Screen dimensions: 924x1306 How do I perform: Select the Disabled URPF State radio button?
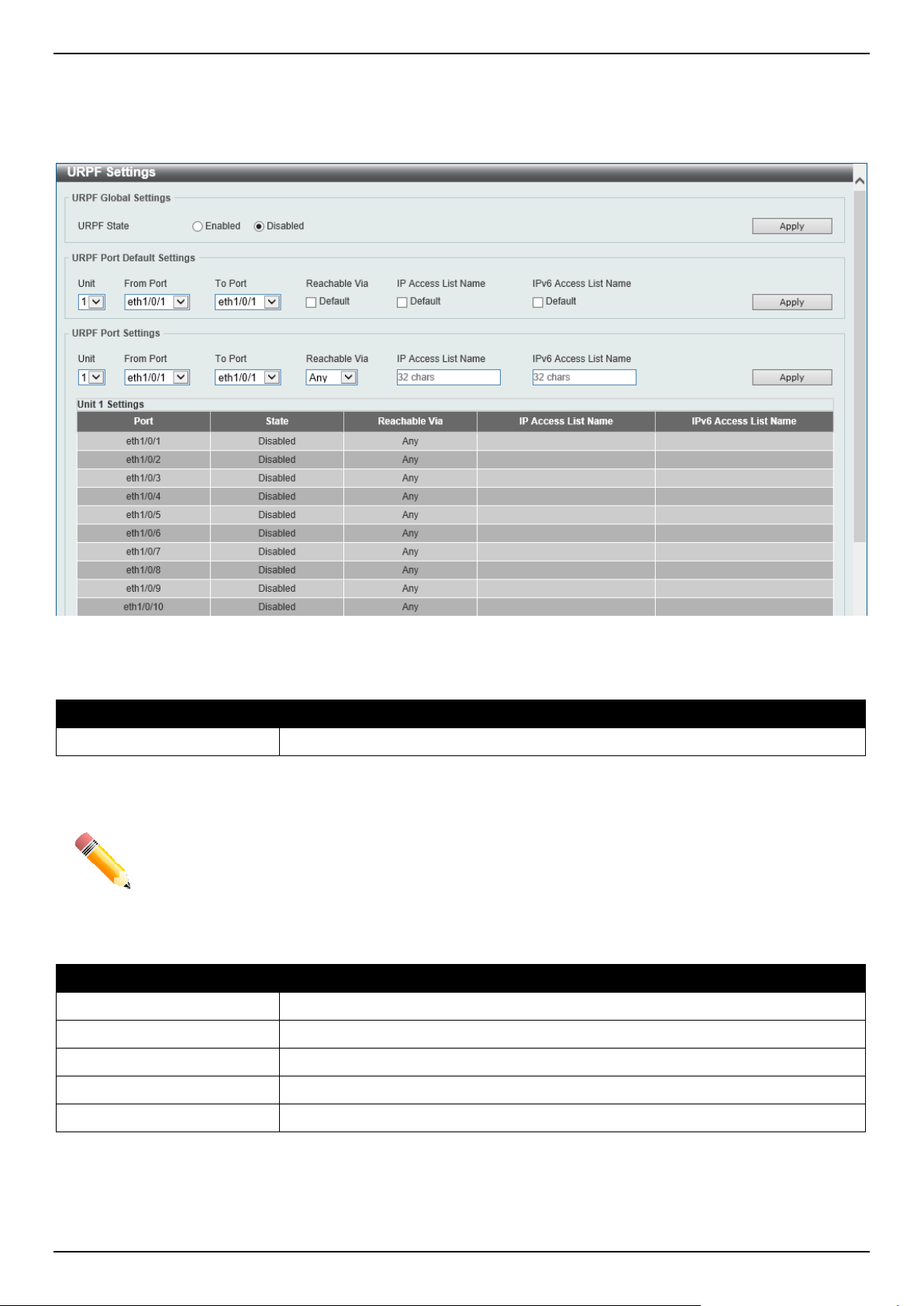[x=259, y=226]
